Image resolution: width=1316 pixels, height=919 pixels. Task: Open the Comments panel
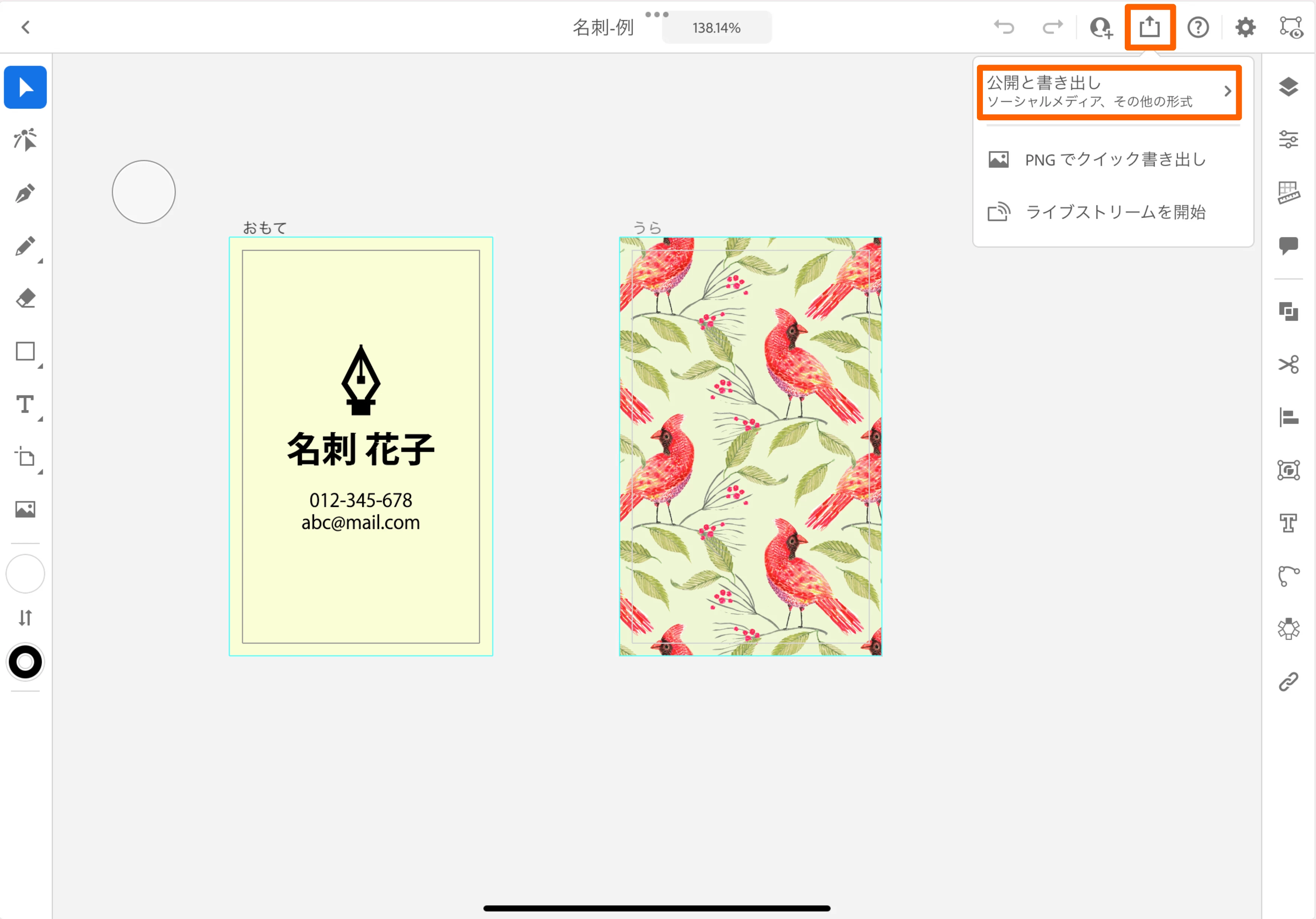coord(1288,246)
